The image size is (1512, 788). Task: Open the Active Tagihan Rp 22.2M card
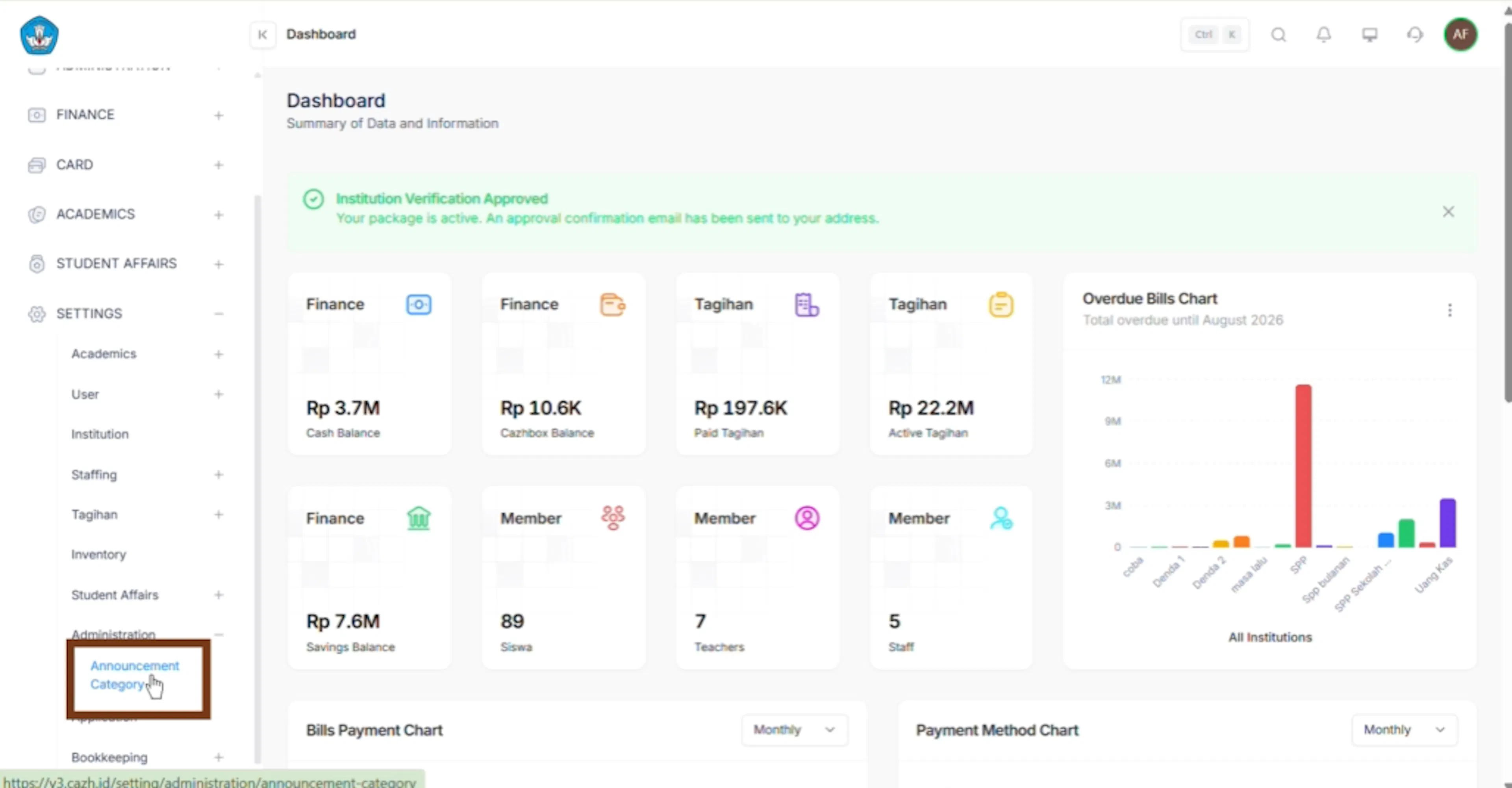click(951, 364)
